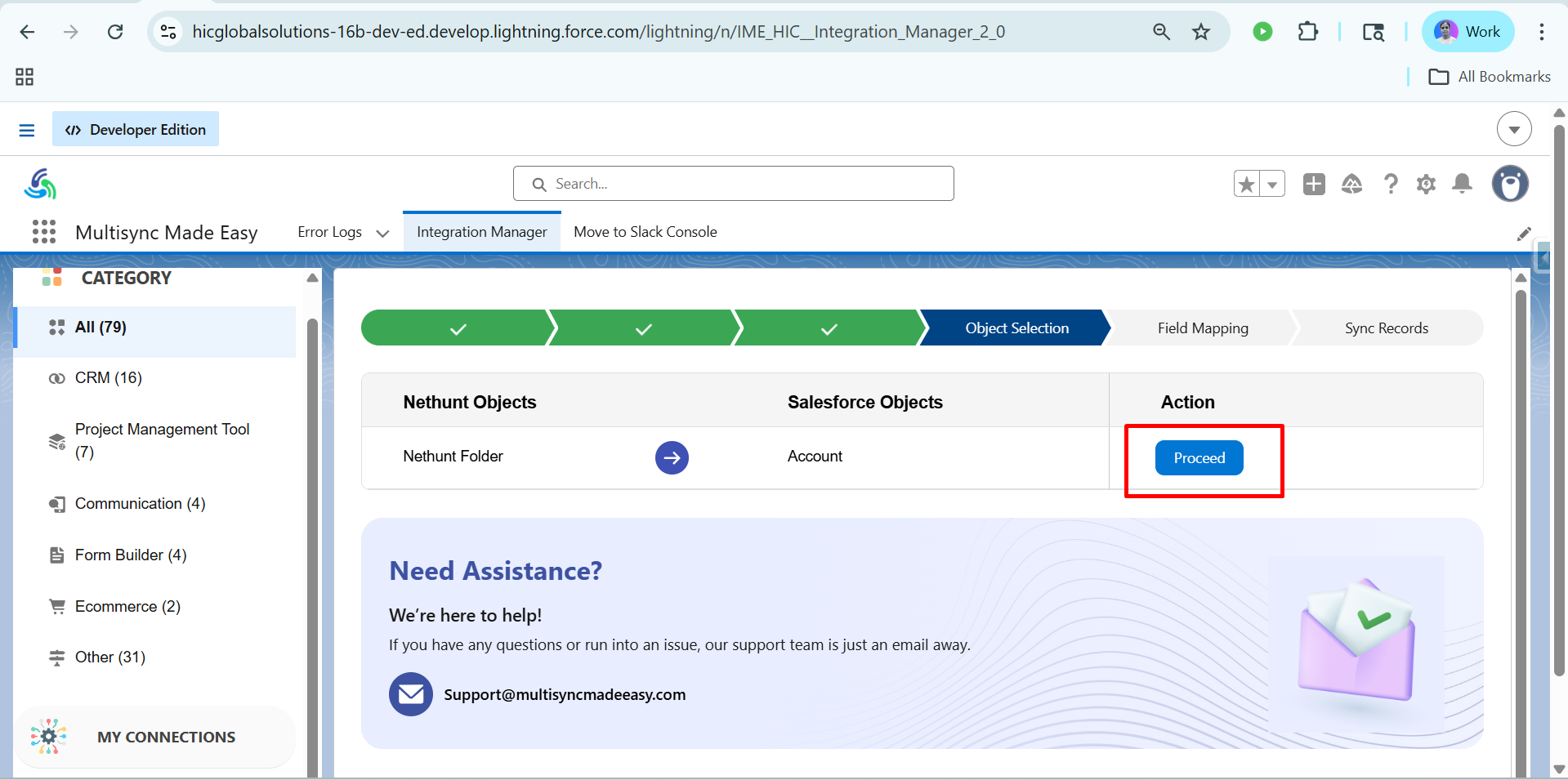Open the tab groups grid icon

coord(25,77)
